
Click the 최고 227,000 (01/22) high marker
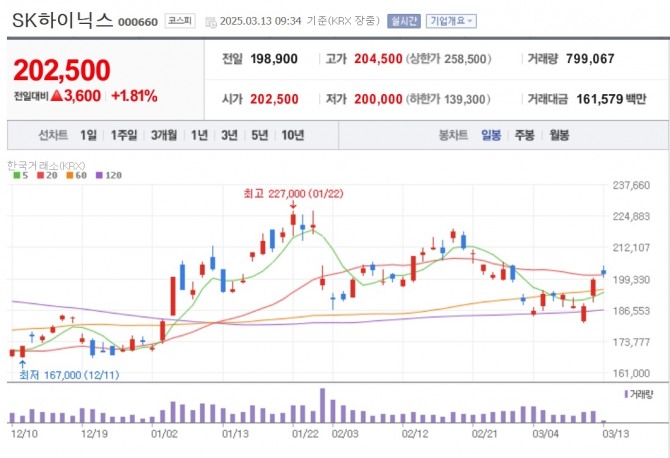pos(293,194)
